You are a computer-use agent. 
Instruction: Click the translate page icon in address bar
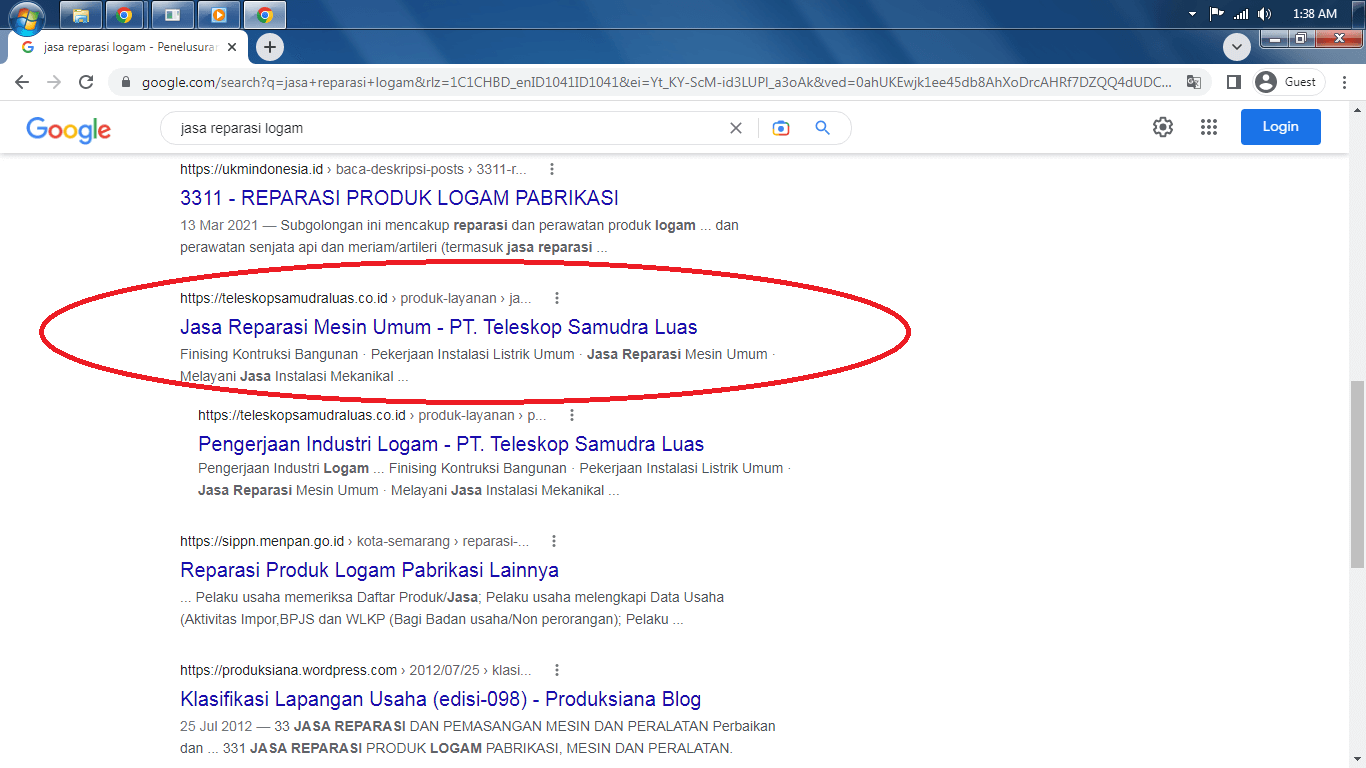pos(1193,82)
